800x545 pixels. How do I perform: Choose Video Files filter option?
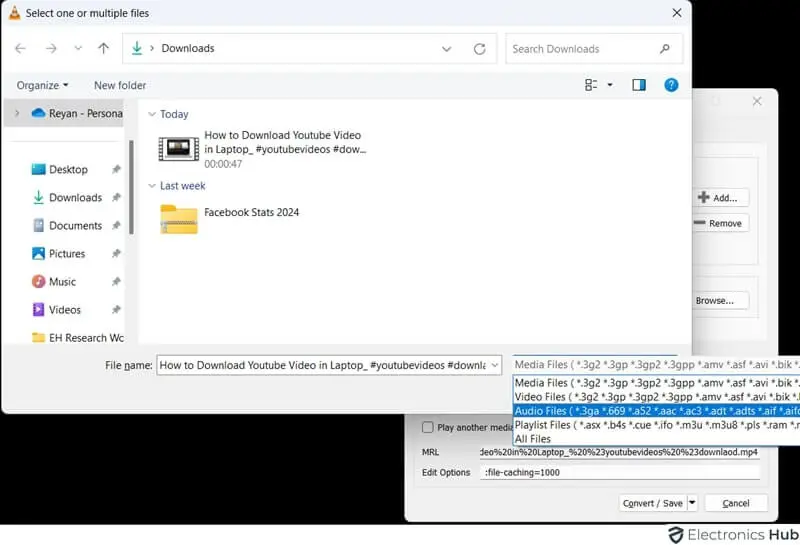click(x=656, y=397)
